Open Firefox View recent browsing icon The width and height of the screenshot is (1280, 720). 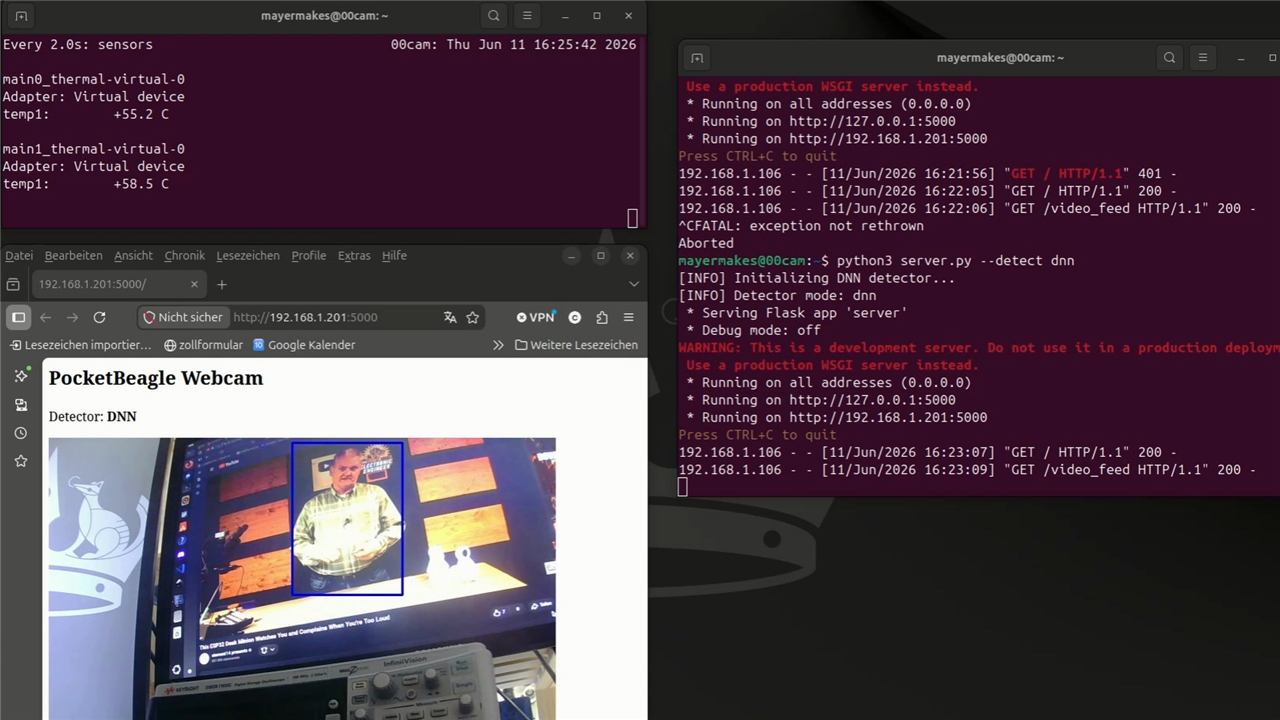13,285
